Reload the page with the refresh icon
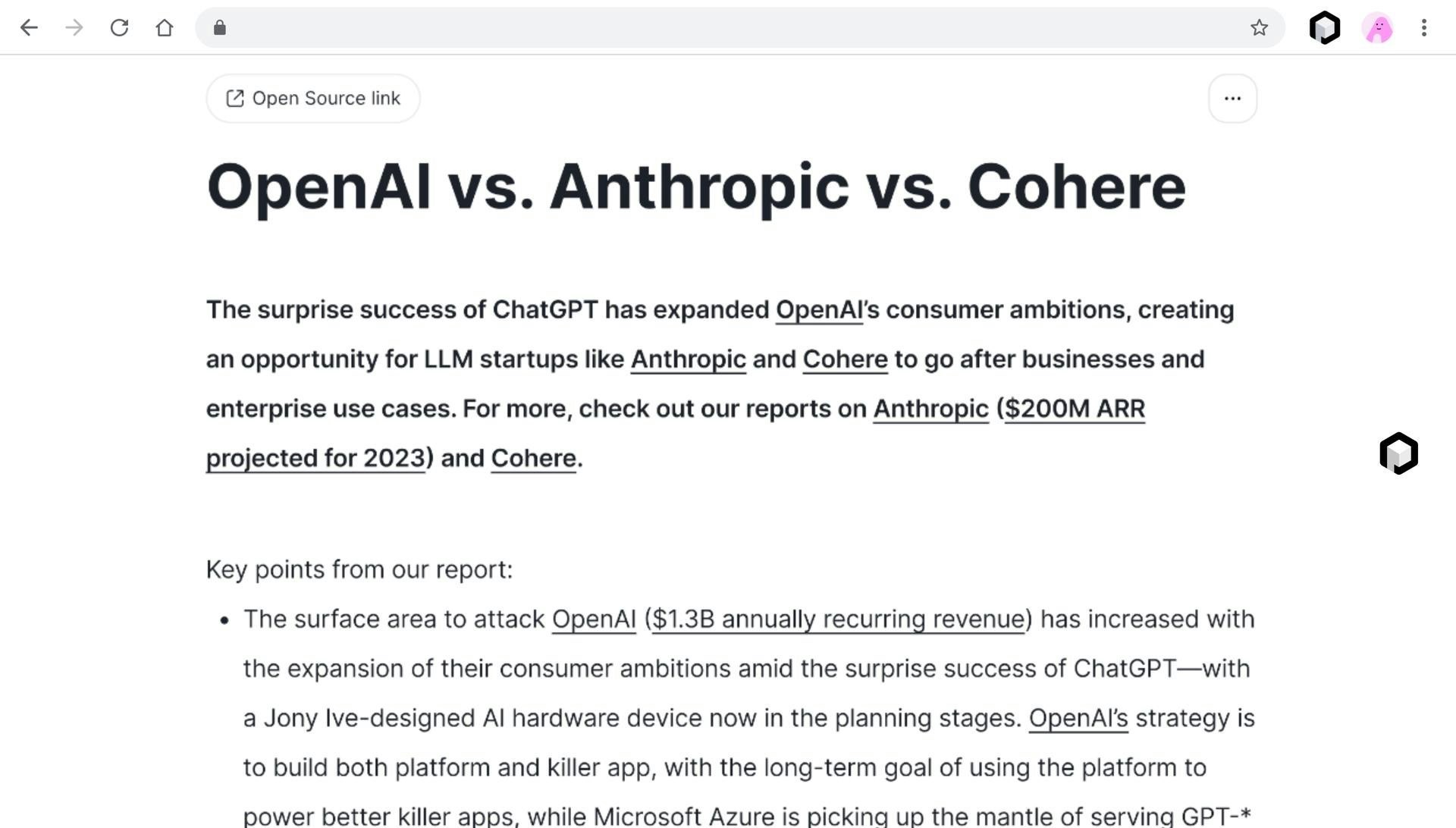The height and width of the screenshot is (828, 1456). point(119,28)
